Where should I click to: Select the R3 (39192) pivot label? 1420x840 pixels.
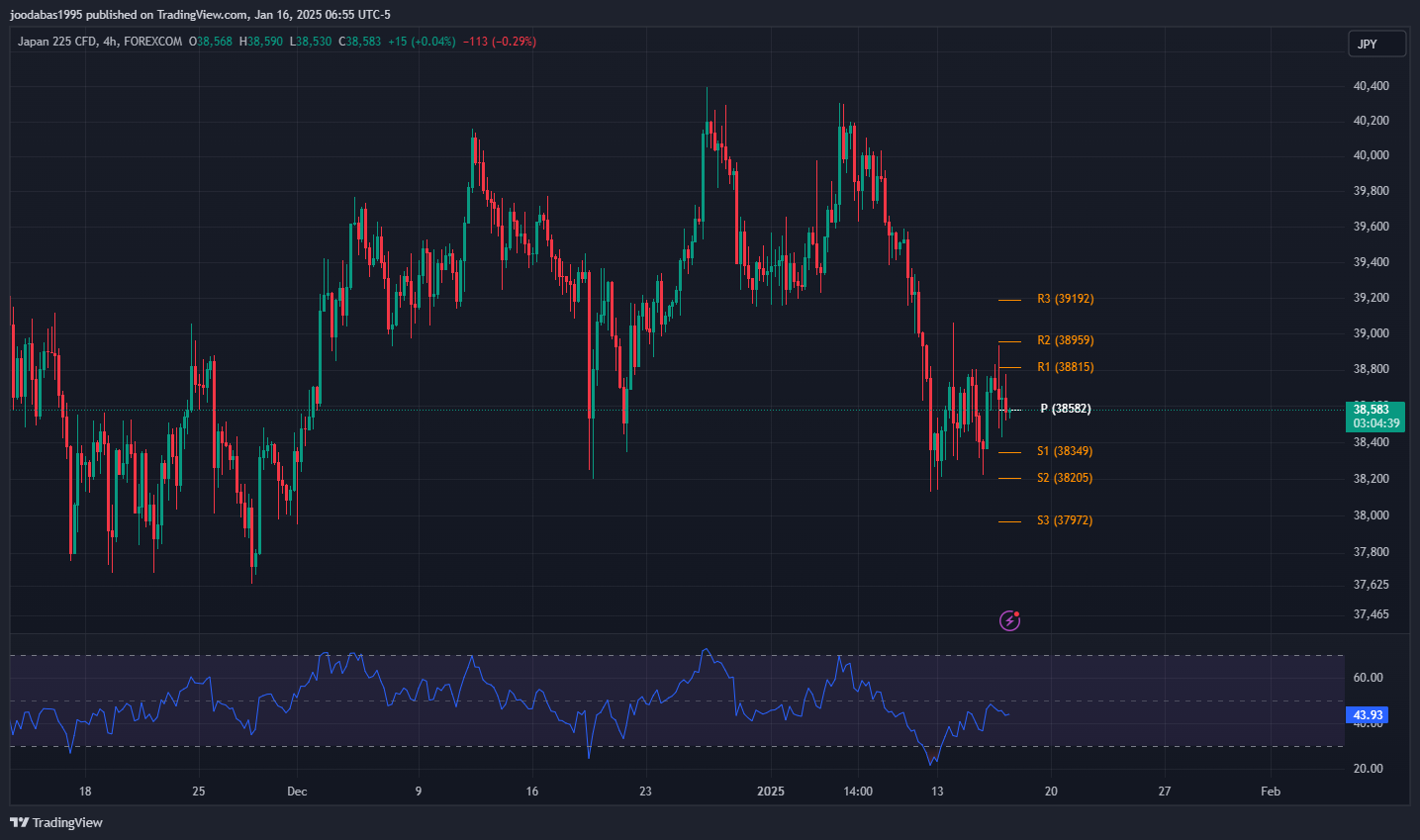(1065, 299)
